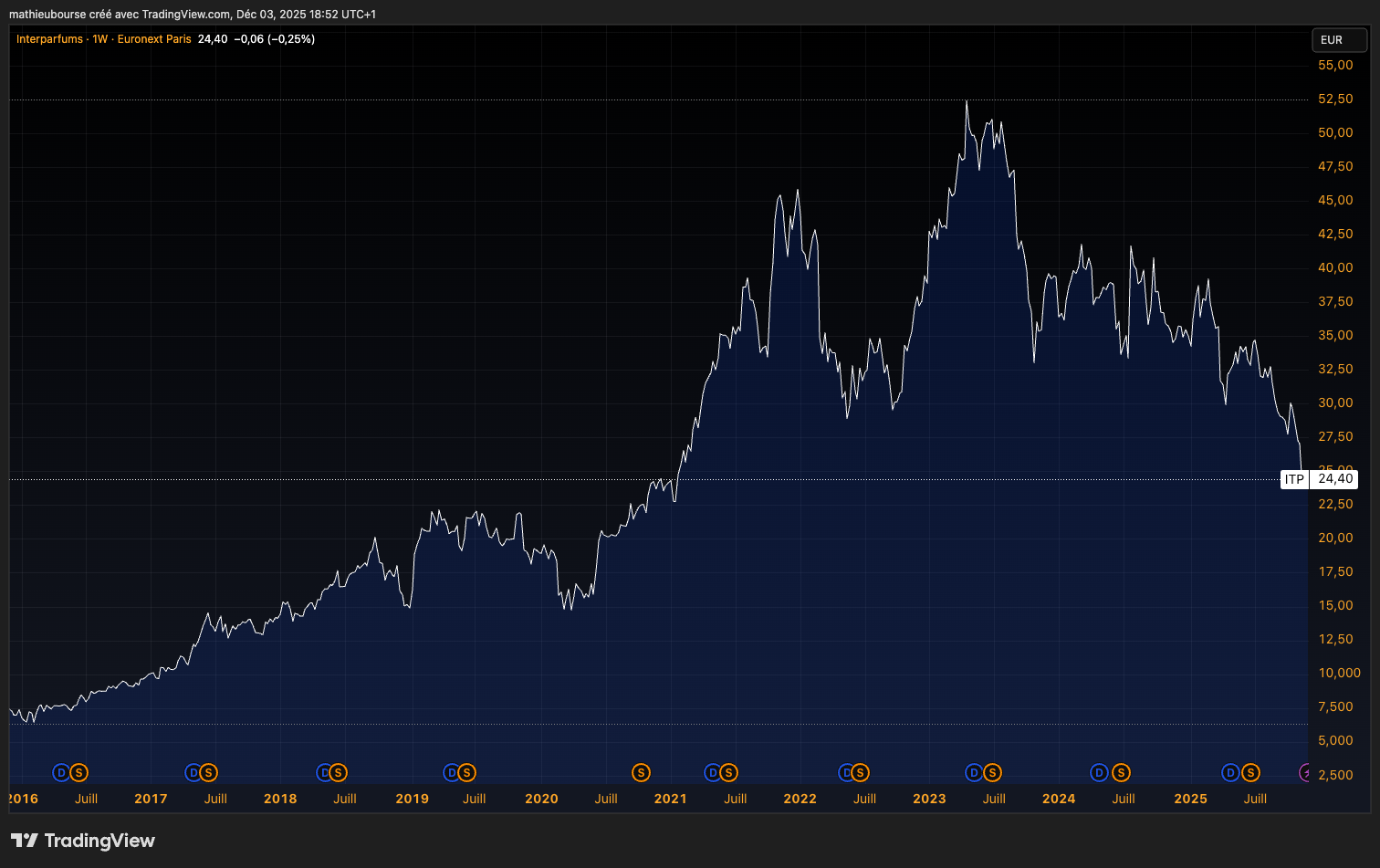1380x868 pixels.
Task: Open the EUR currency selector
Action: (1339, 40)
